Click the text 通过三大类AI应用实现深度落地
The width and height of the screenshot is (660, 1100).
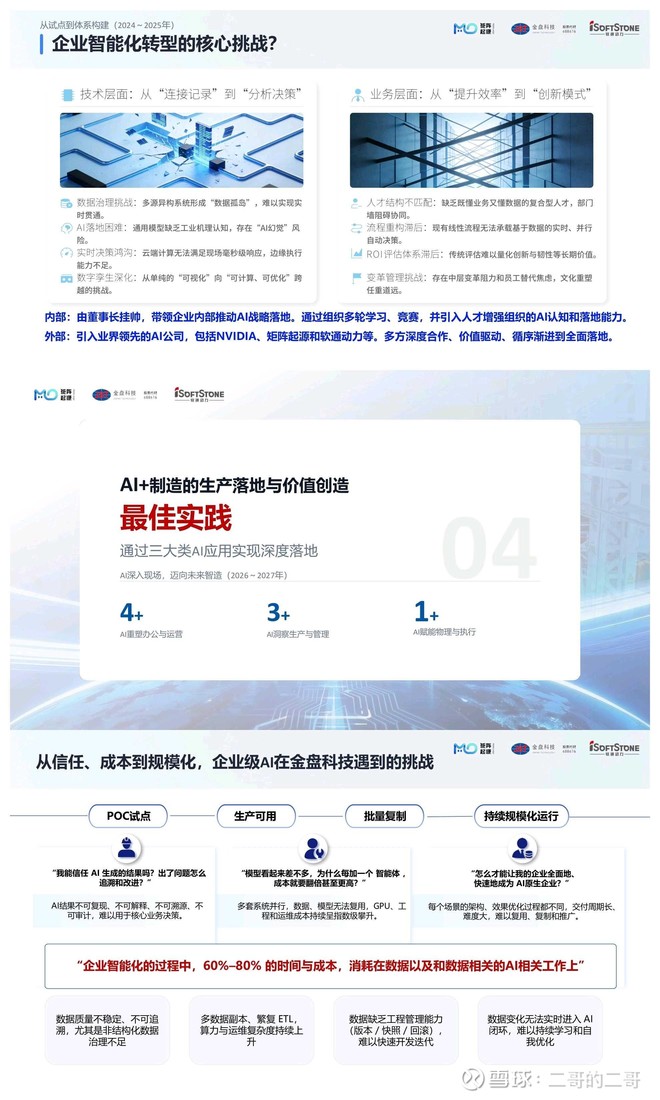[219, 551]
